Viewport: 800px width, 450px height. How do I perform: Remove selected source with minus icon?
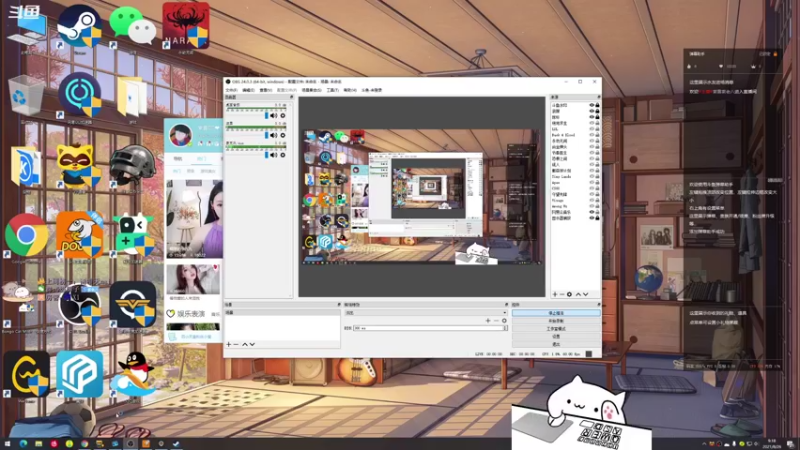coord(562,294)
